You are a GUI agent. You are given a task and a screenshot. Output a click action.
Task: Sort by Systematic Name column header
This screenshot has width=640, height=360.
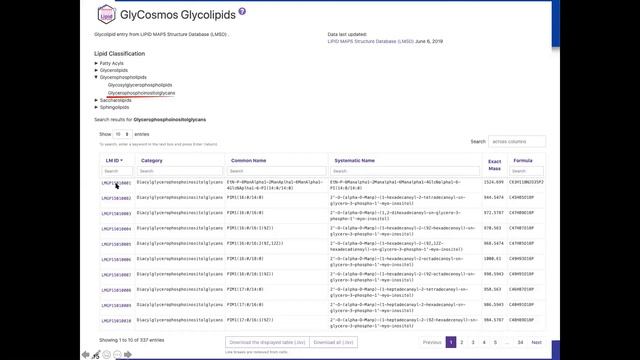(x=354, y=160)
